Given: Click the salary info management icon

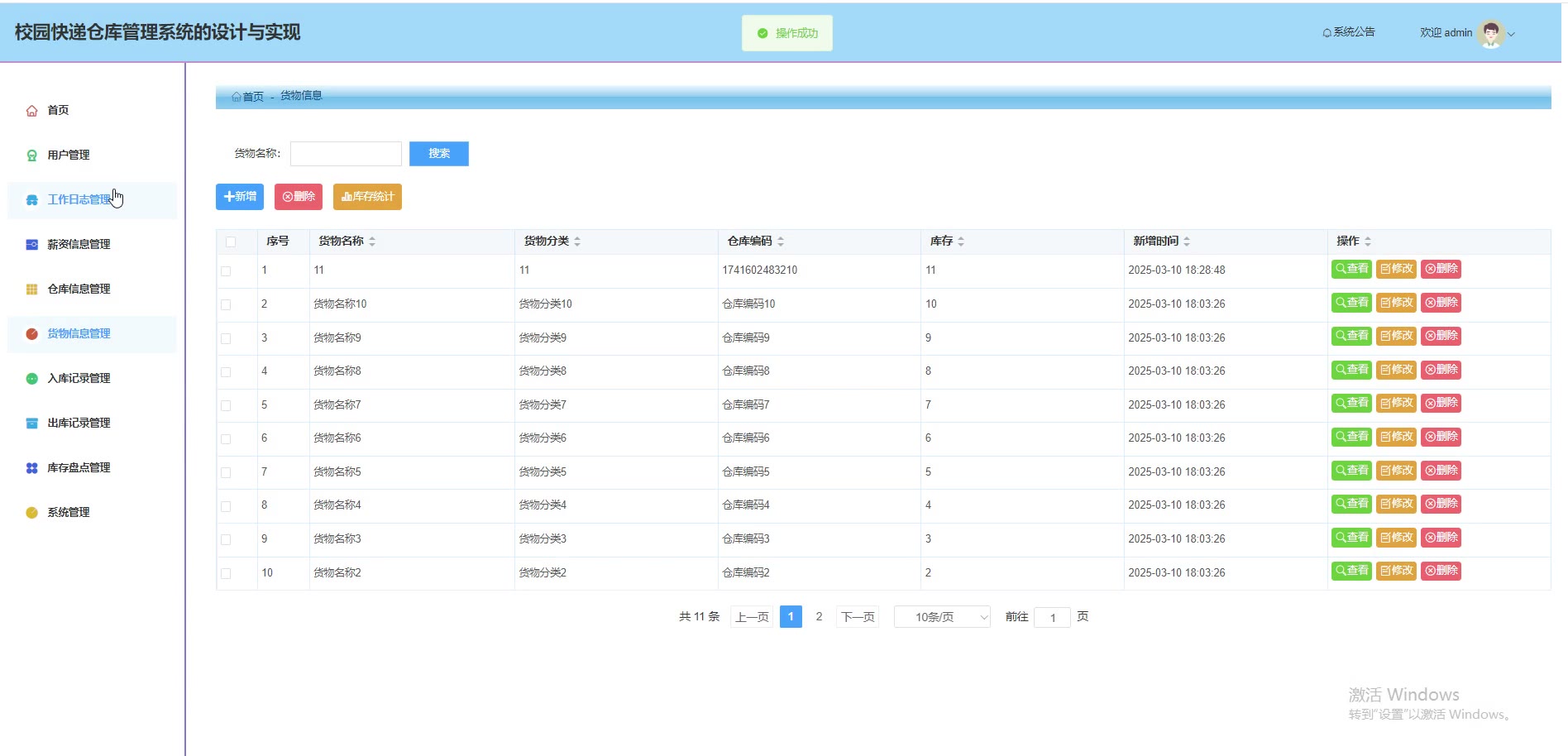Looking at the screenshot, I should click(x=31, y=245).
